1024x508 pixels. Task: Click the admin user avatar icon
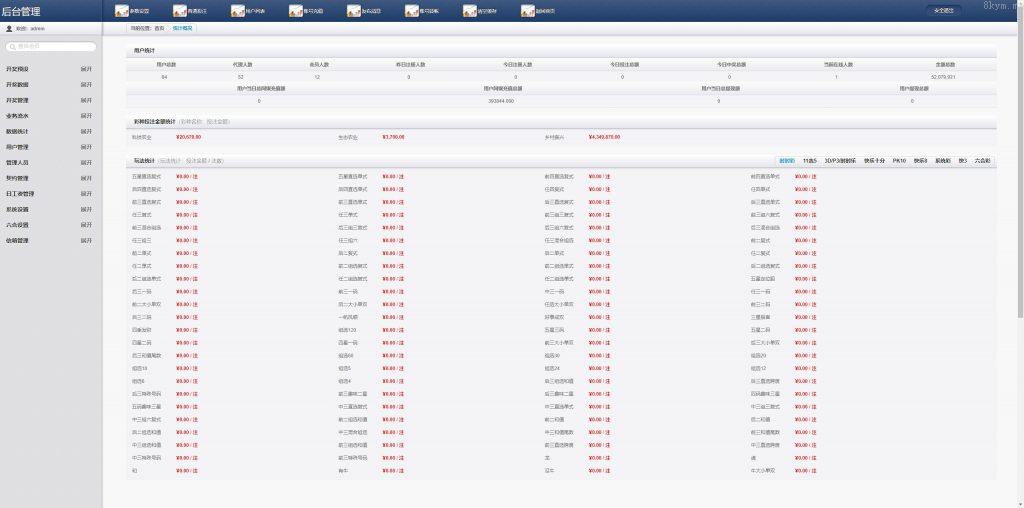[x=9, y=29]
